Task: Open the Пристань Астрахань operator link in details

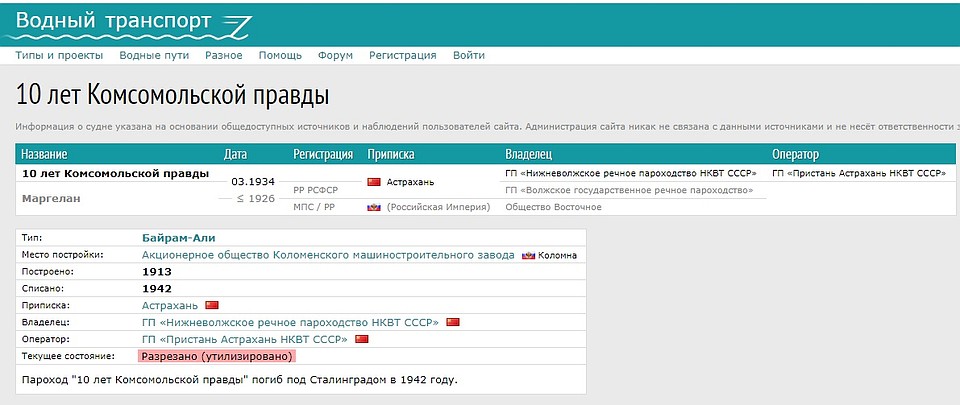Action: [x=245, y=339]
